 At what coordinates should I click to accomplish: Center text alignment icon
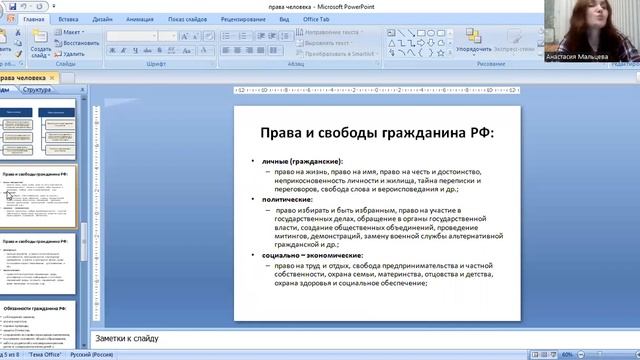pyautogui.click(x=238, y=50)
